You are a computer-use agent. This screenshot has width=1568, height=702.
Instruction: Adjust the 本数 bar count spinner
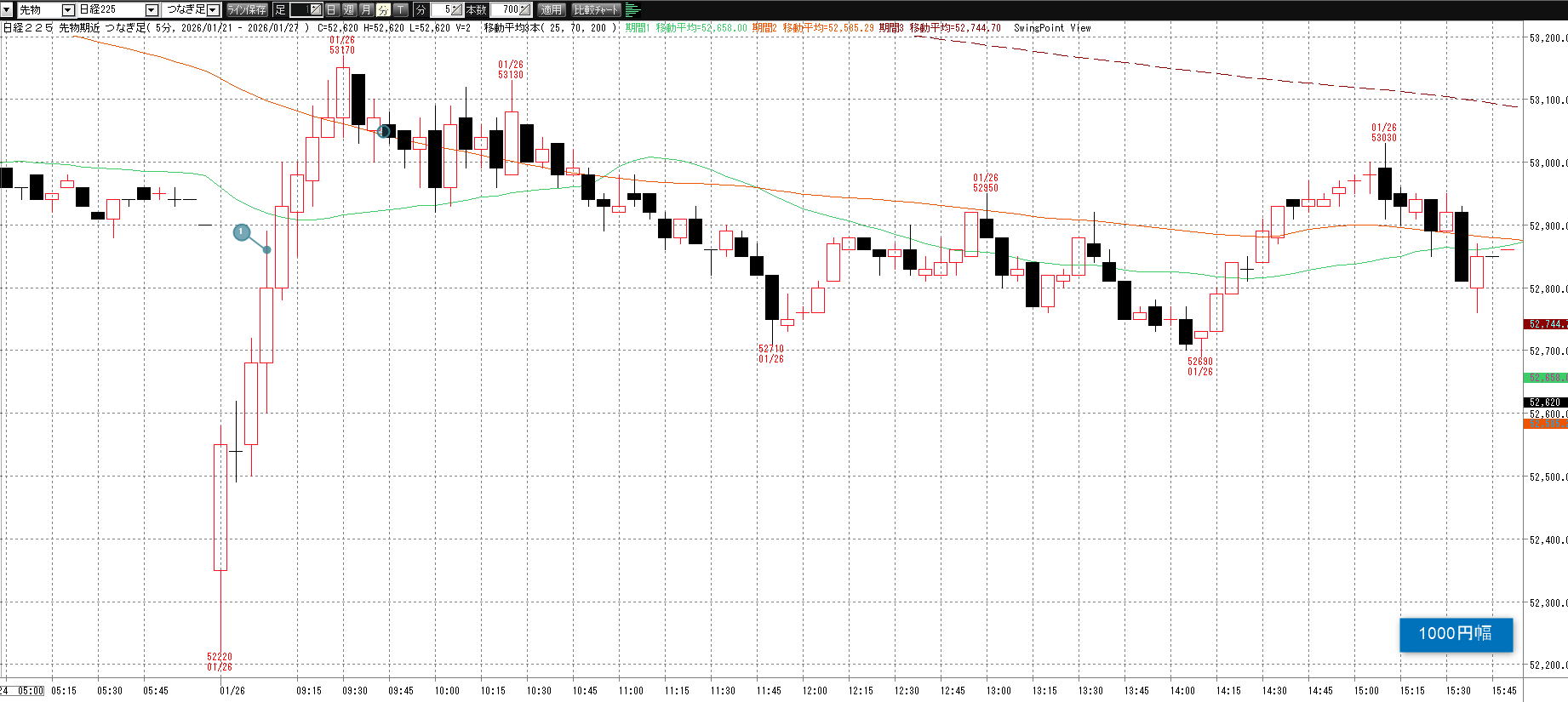point(525,9)
